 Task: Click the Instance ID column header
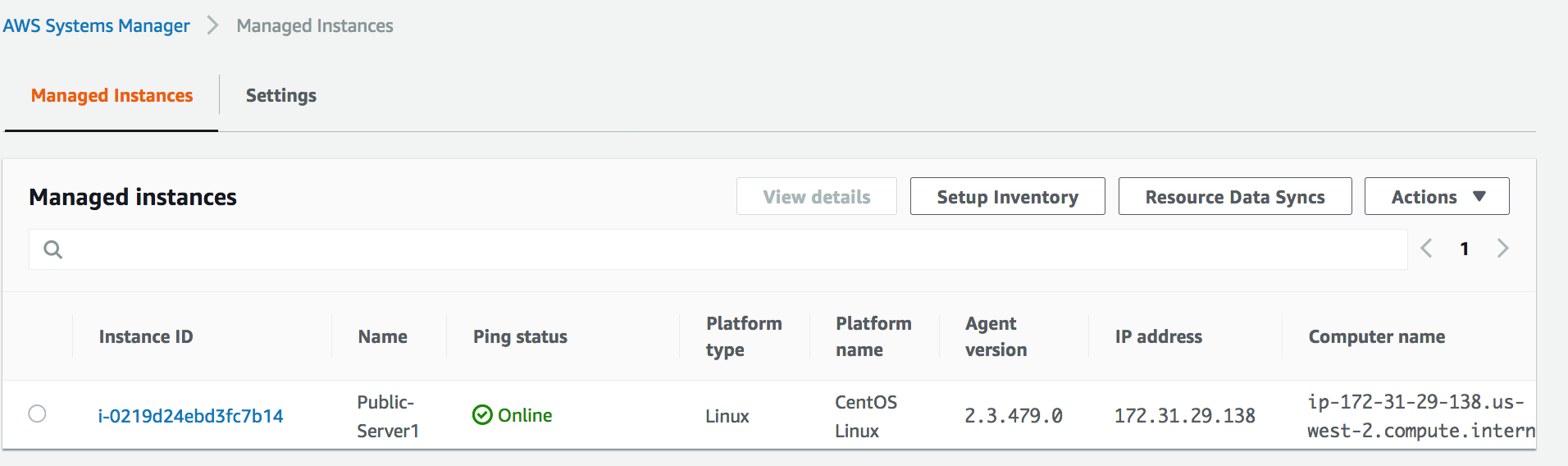(146, 336)
